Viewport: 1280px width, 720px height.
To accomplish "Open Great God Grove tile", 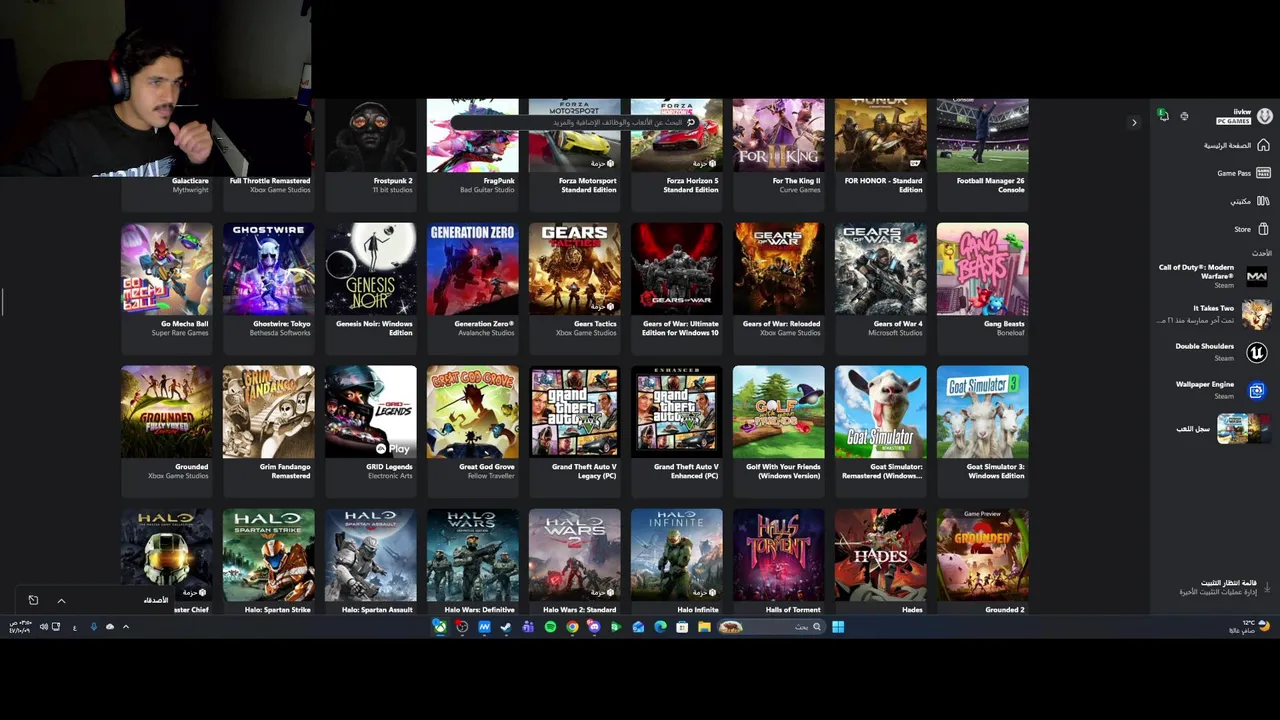I will (x=473, y=431).
